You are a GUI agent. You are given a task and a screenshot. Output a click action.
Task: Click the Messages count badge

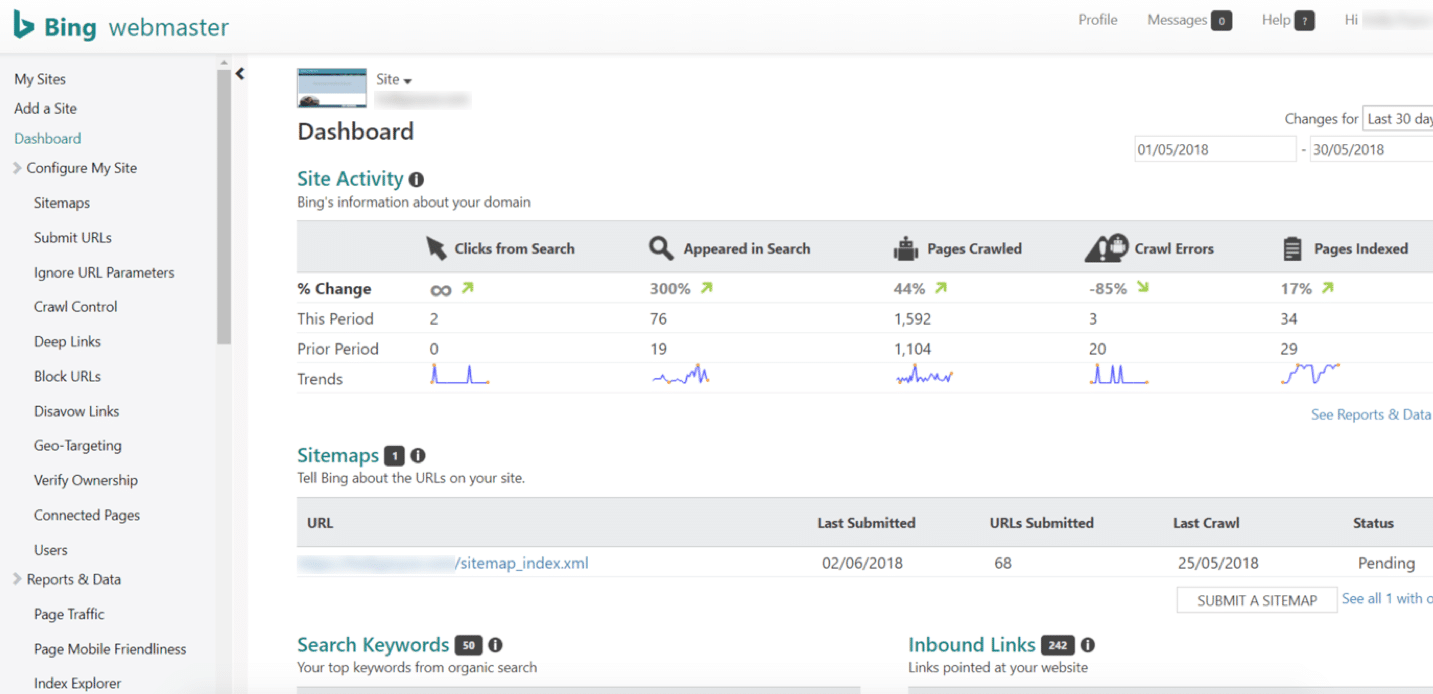(1221, 20)
